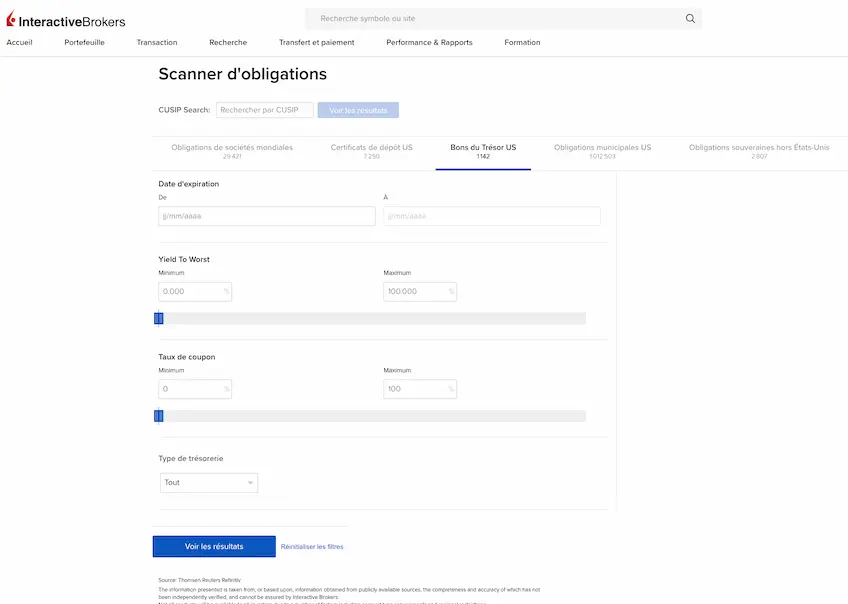Click the Interactive Brokers logo
This screenshot has width=848, height=604.
[x=66, y=19]
